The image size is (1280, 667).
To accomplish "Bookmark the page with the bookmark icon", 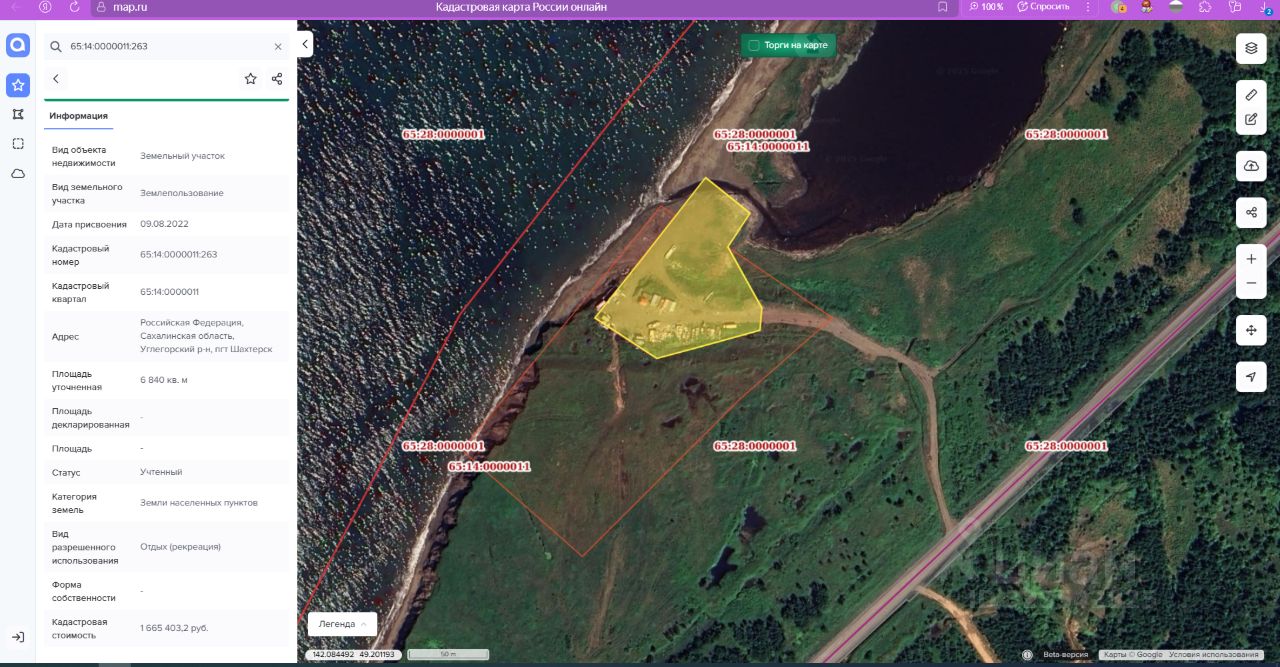I will tap(943, 7).
